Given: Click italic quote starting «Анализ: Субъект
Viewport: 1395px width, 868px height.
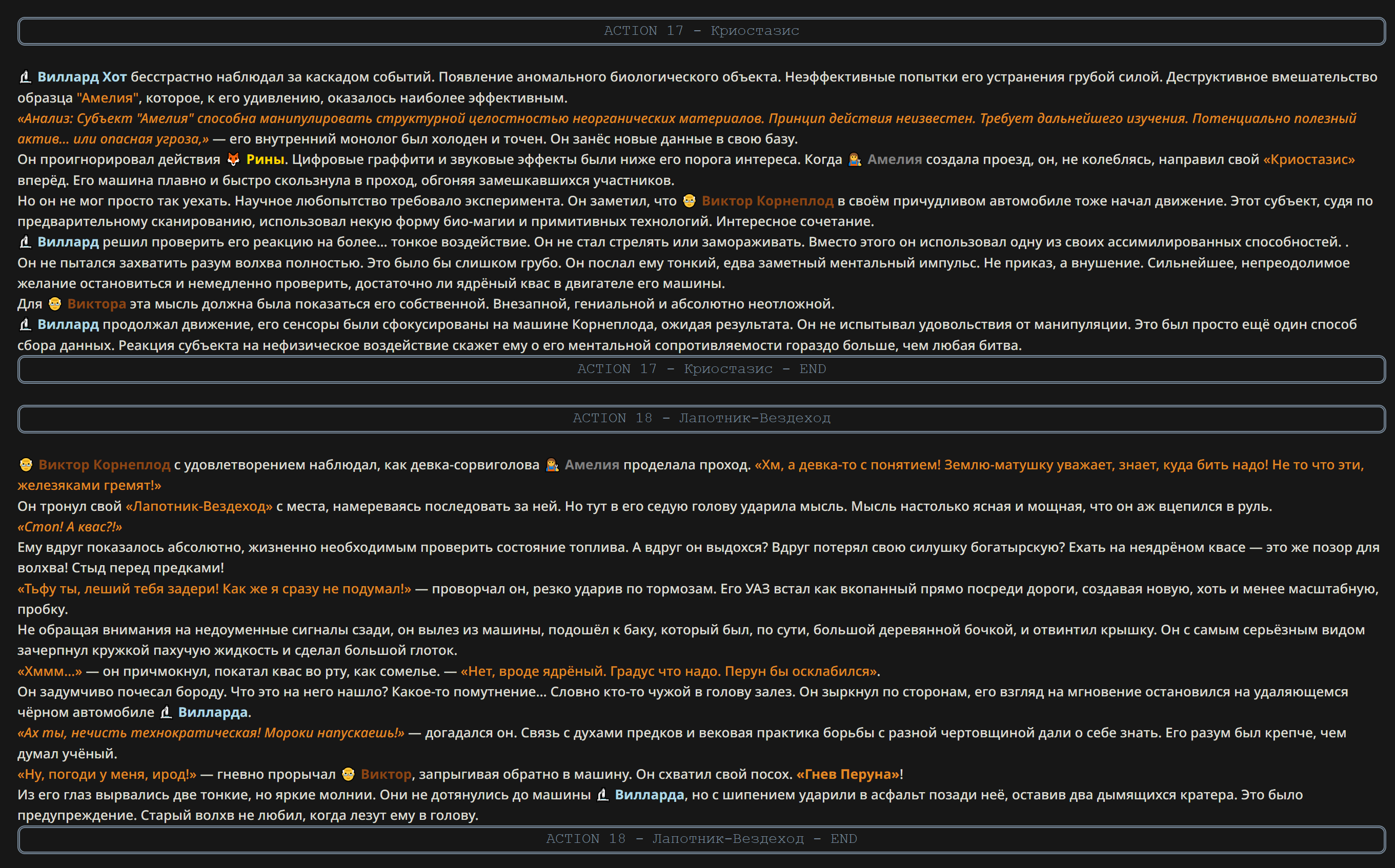Looking at the screenshot, I should (686, 129).
